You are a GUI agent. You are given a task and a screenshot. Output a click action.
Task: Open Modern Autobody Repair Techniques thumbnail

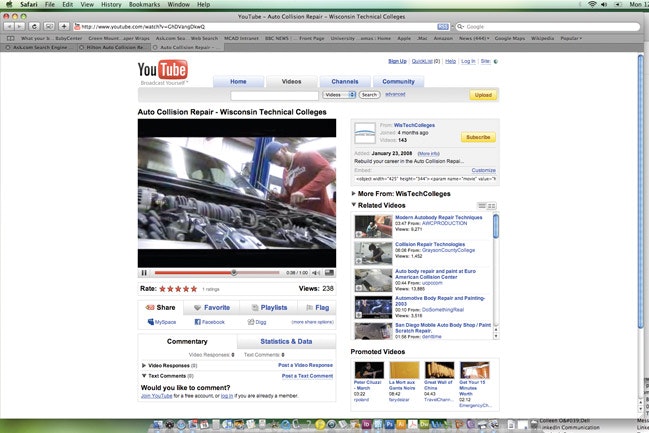(373, 226)
